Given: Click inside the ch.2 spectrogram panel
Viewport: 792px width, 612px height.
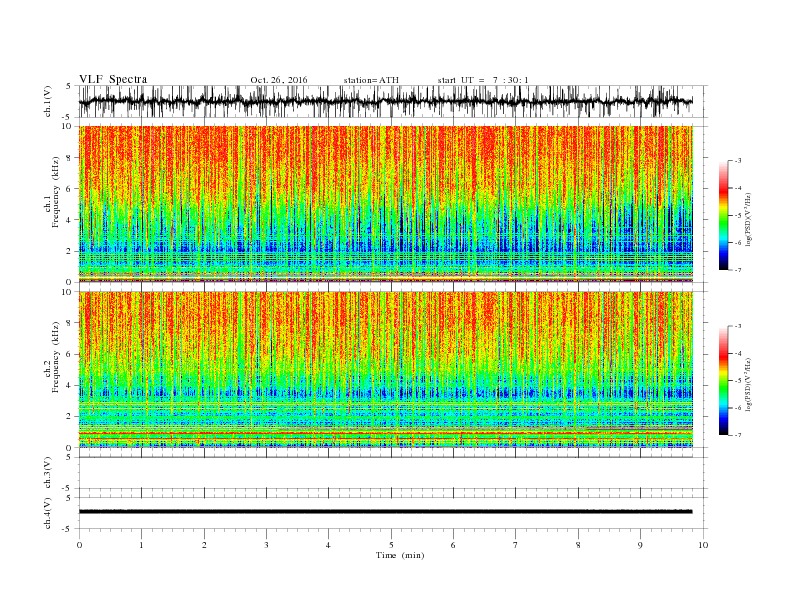Looking at the screenshot, I should pyautogui.click(x=386, y=370).
